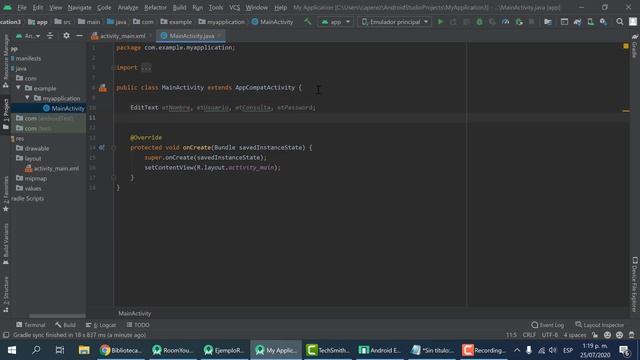Image resolution: width=640 pixels, height=360 pixels.
Task: Open the Terminal tool window
Action: coord(31,325)
